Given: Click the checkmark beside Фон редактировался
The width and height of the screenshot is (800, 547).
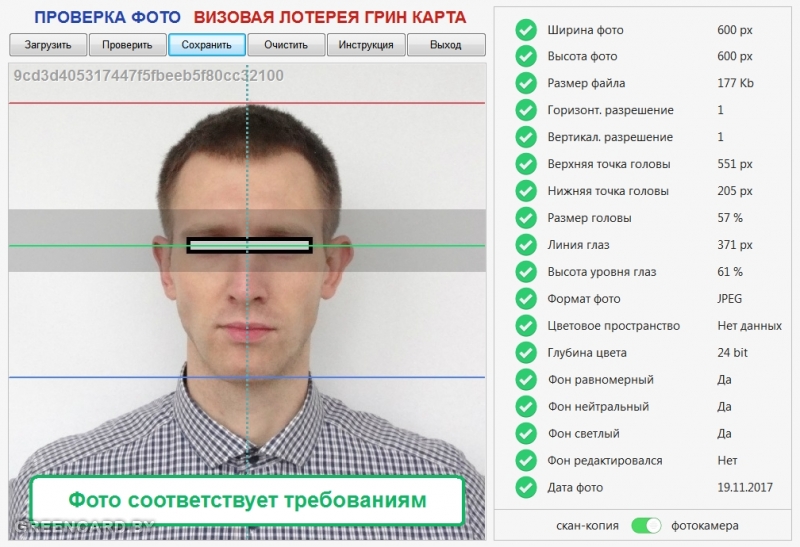Looking at the screenshot, I should coord(526,461).
